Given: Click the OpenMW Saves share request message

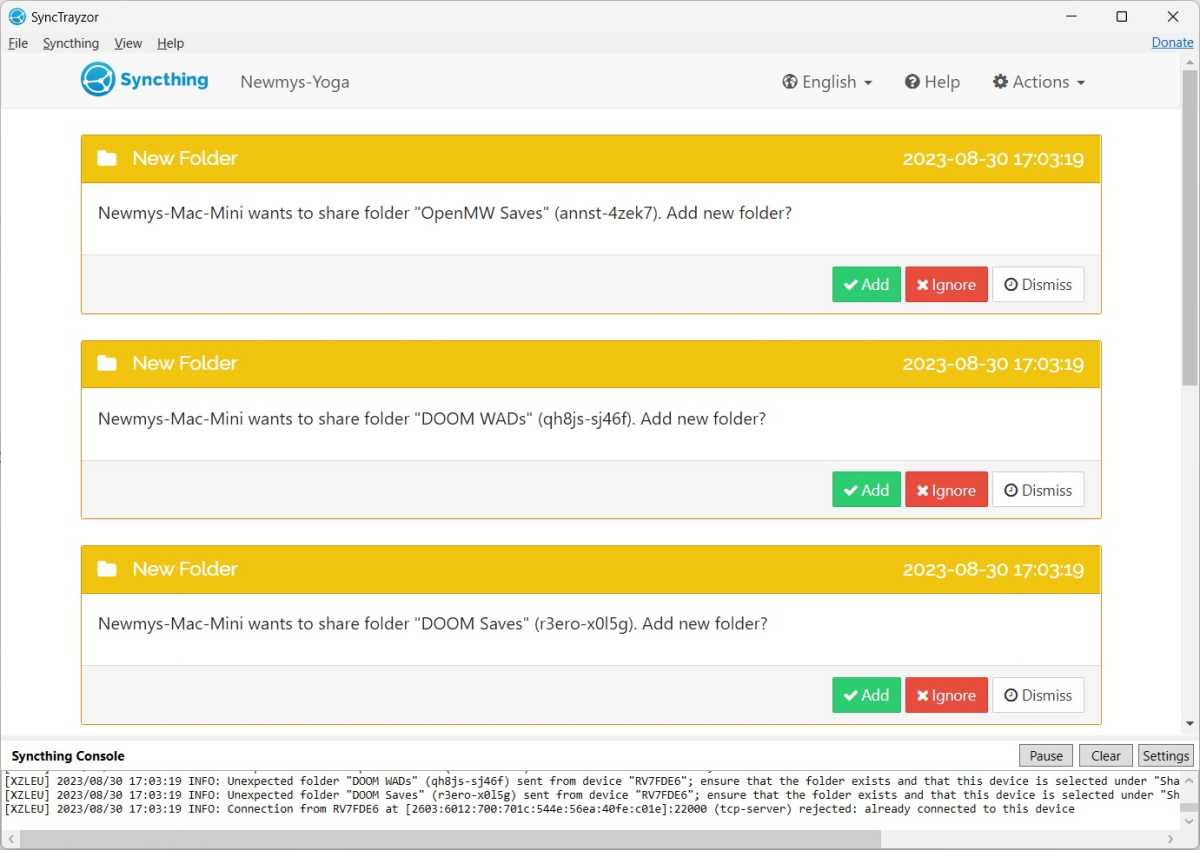Looking at the screenshot, I should 445,213.
